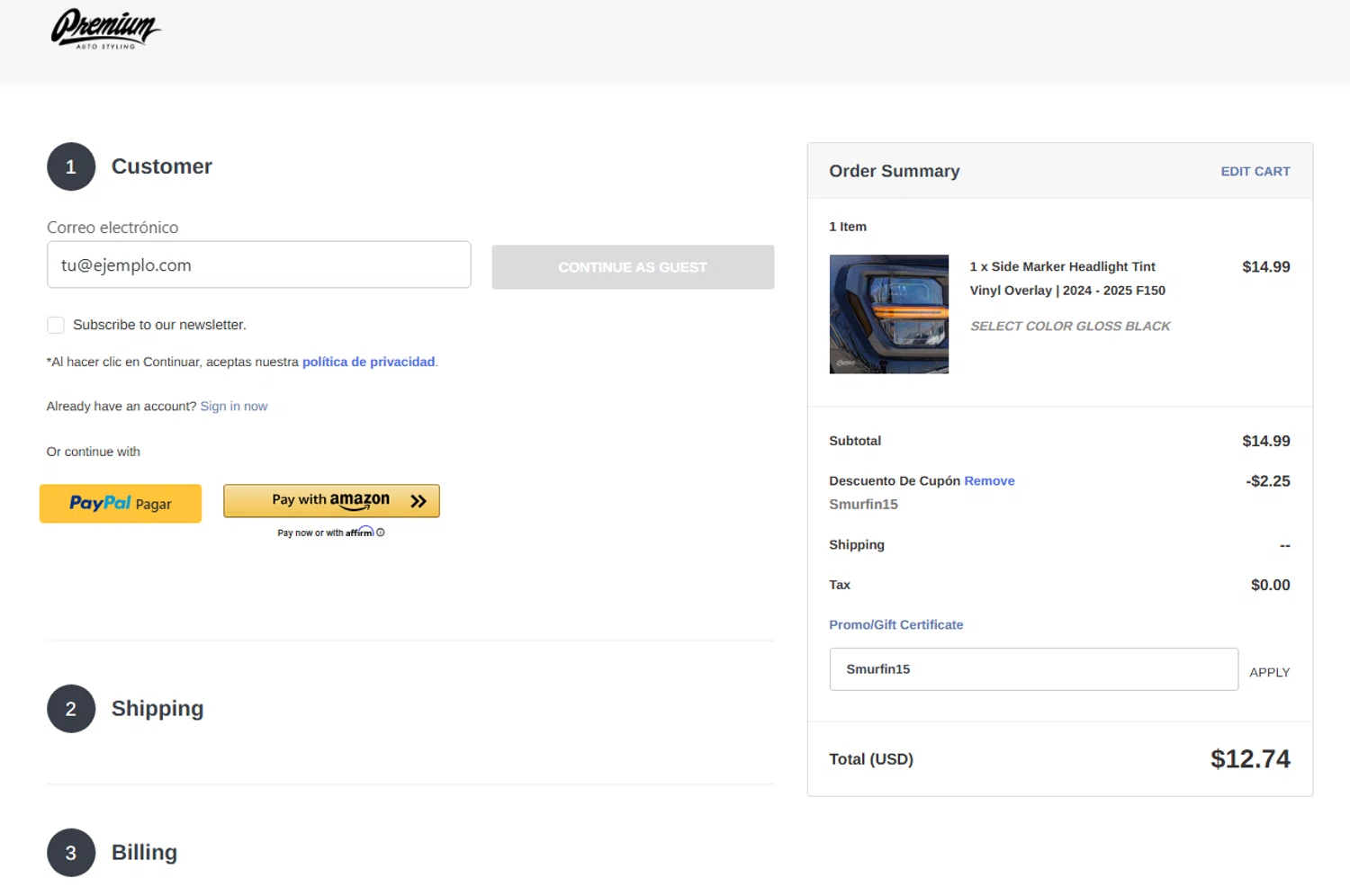
Task: Click the Subscribe to our newsletter label
Action: coord(159,325)
